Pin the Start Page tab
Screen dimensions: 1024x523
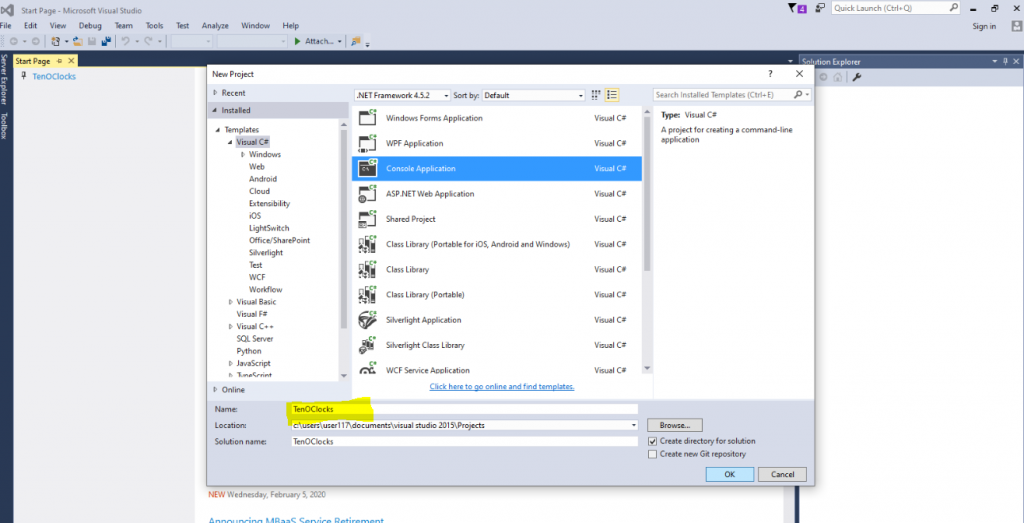[59, 61]
